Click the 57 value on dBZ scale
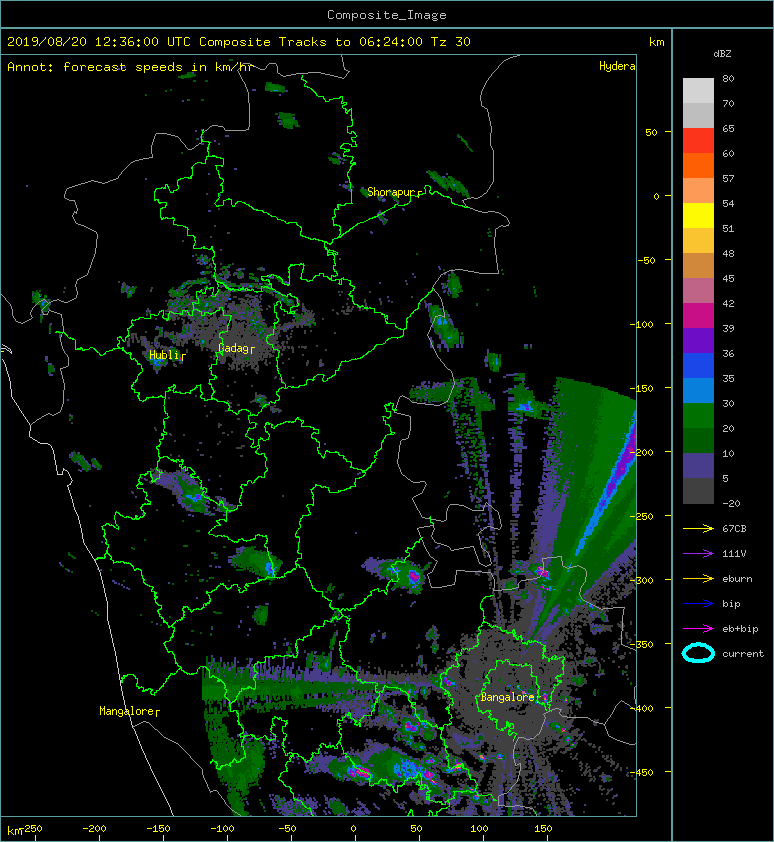Viewport: 774px width, 842px height. (728, 178)
